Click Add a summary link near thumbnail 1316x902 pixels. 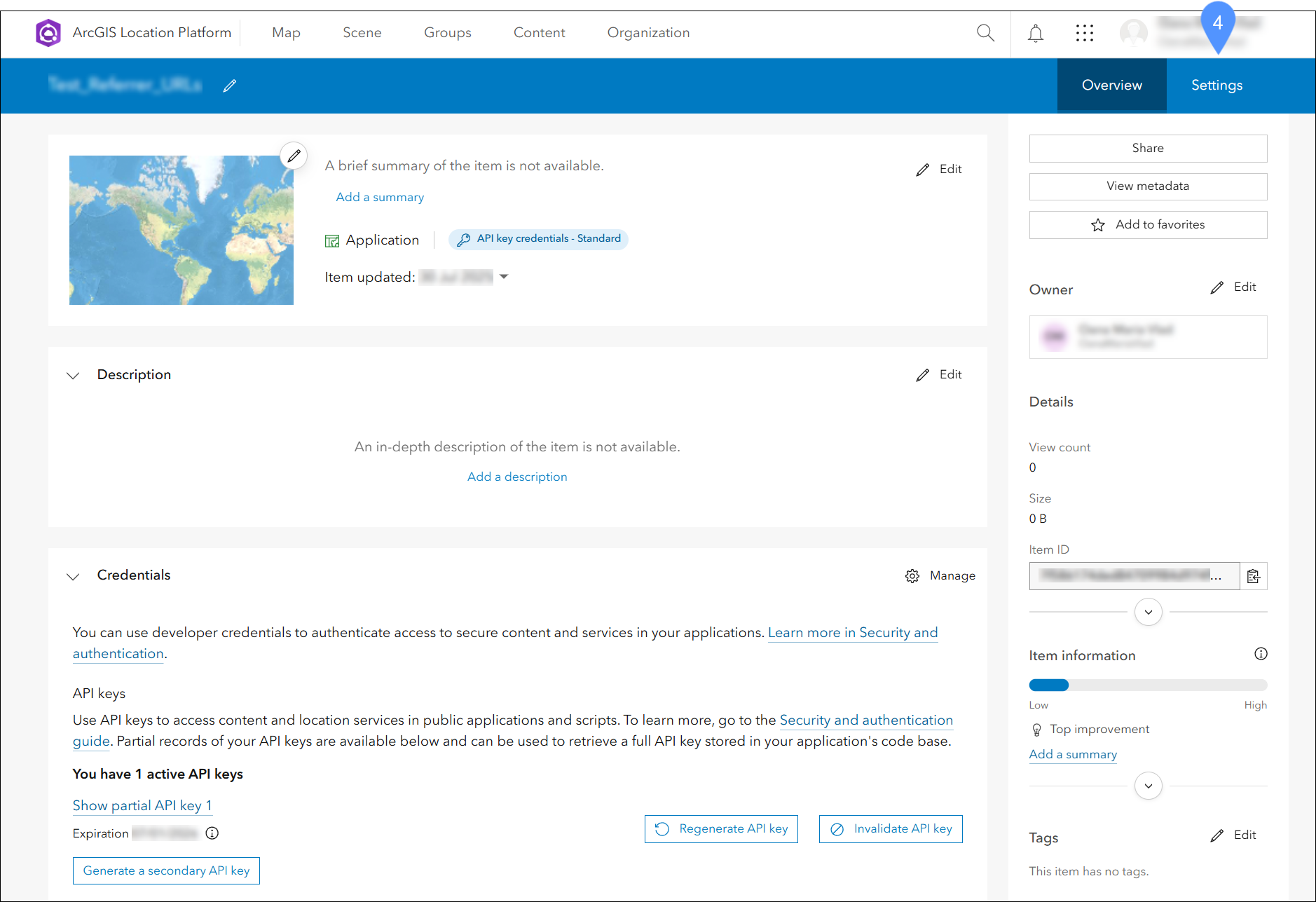click(x=380, y=198)
